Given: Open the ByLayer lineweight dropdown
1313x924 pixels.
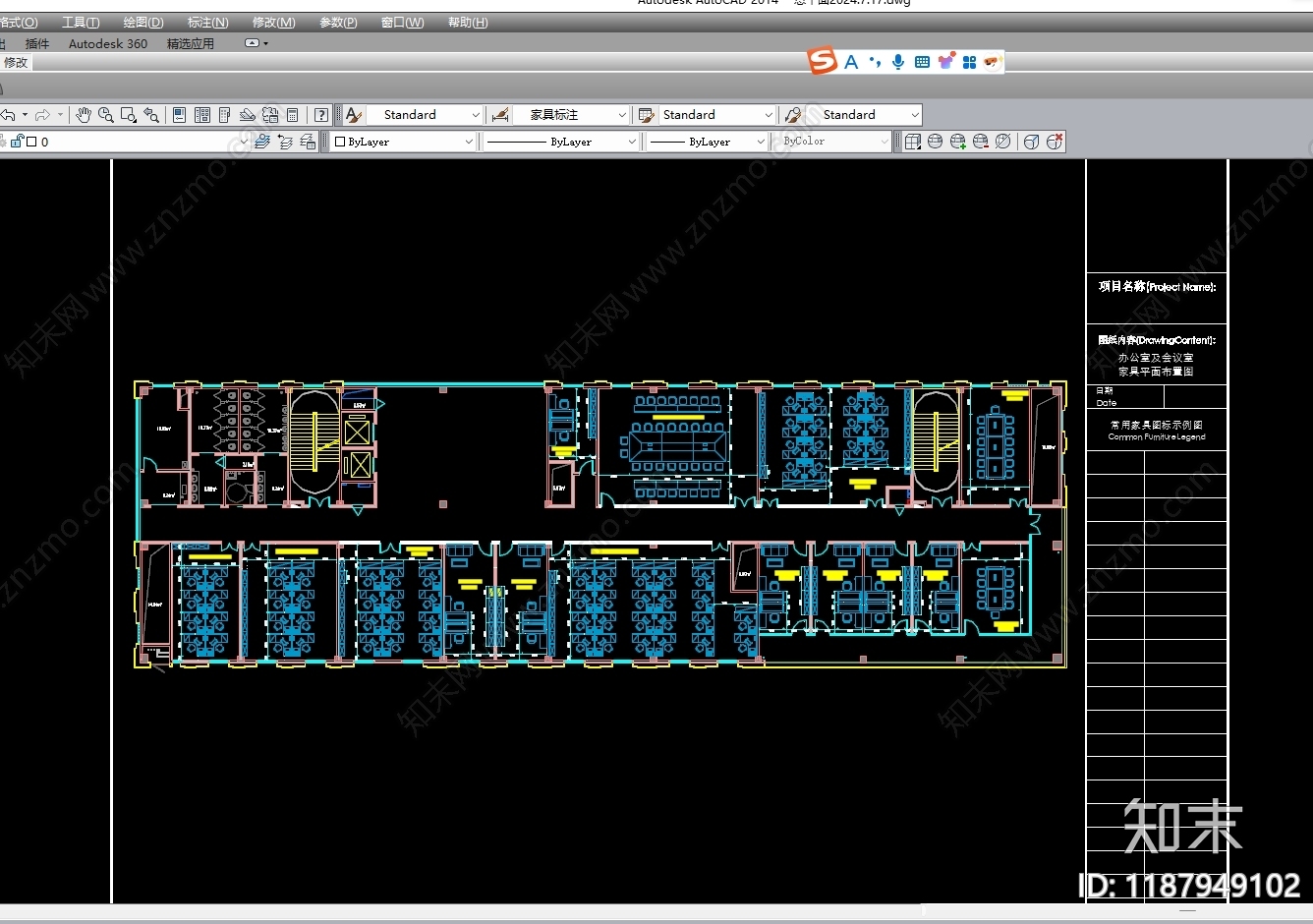Looking at the screenshot, I should coord(707,142).
